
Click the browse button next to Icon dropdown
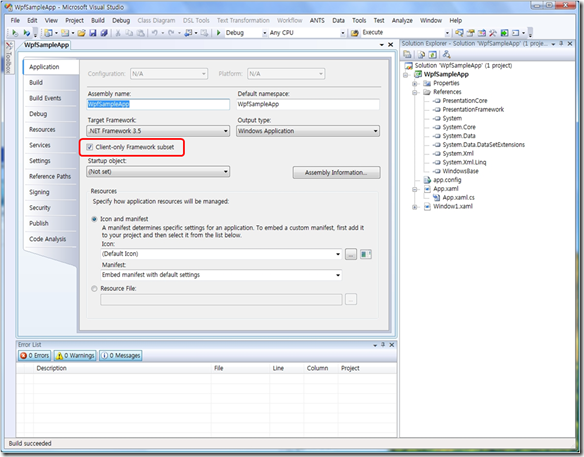[351, 254]
